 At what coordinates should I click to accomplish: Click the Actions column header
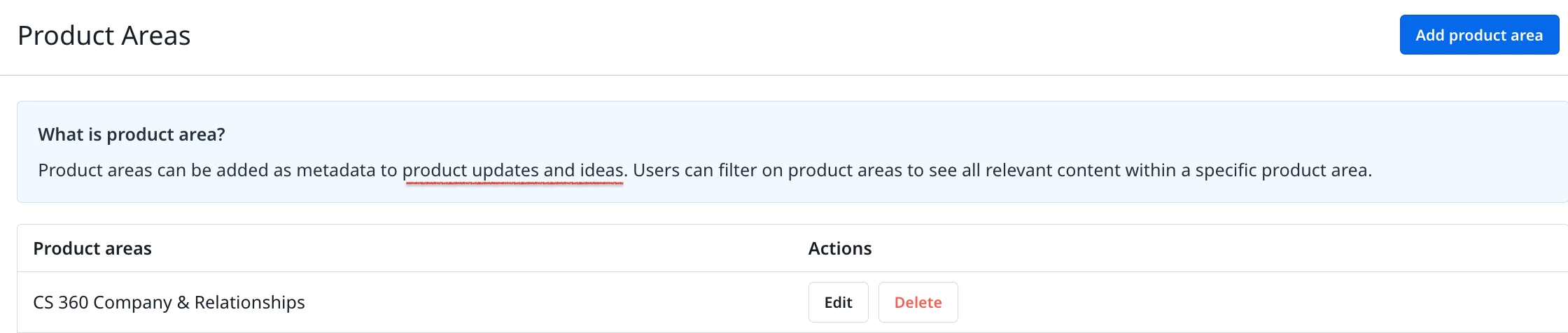840,248
